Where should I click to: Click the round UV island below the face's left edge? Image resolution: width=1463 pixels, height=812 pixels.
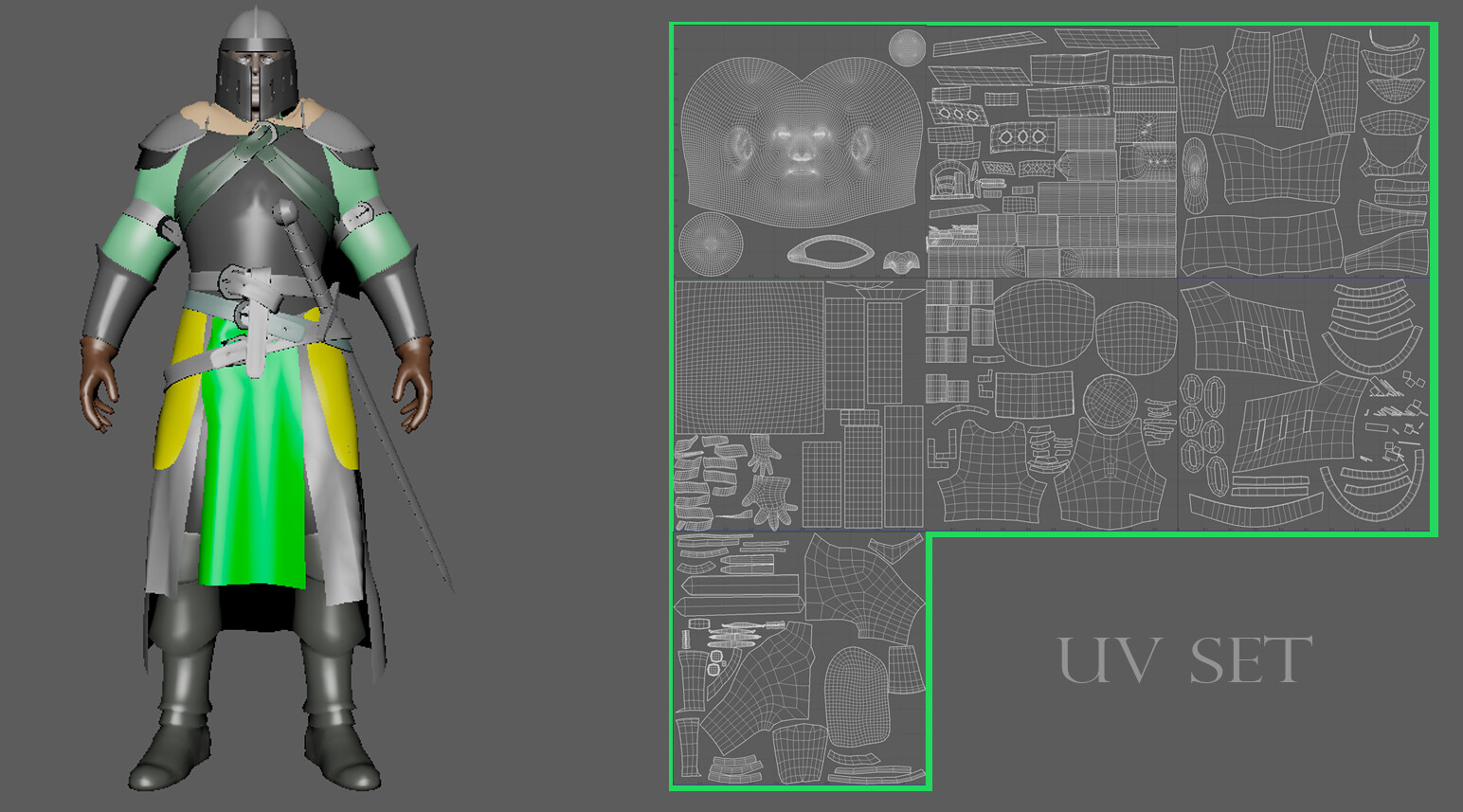712,244
